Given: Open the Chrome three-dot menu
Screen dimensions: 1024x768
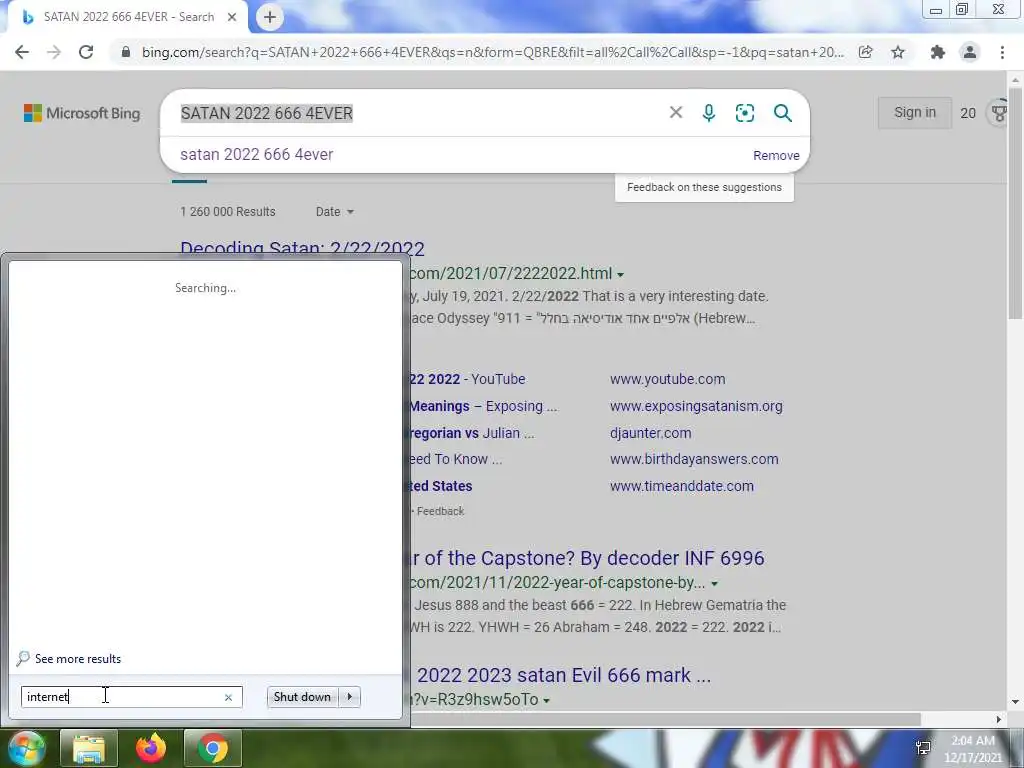Looking at the screenshot, I should (1002, 52).
